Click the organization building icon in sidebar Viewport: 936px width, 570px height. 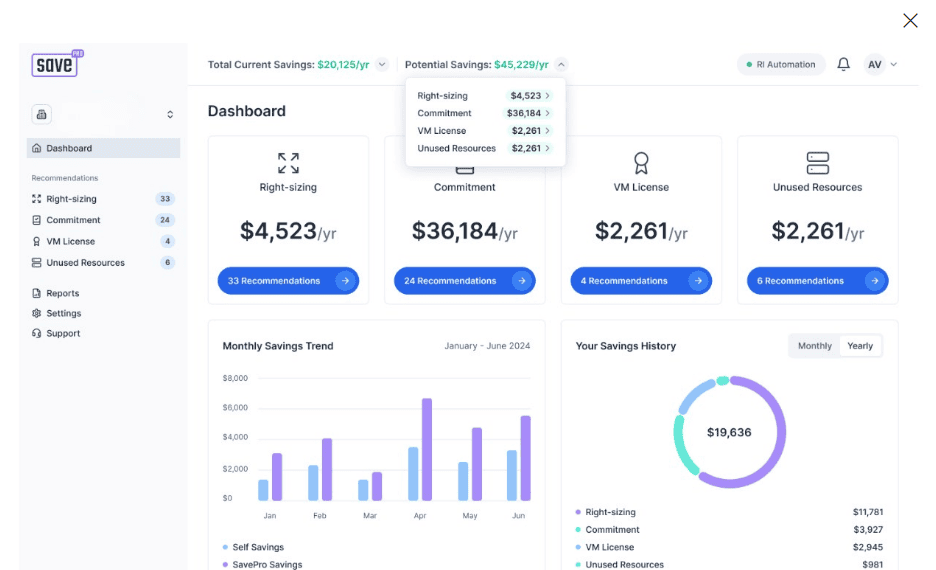(41, 114)
